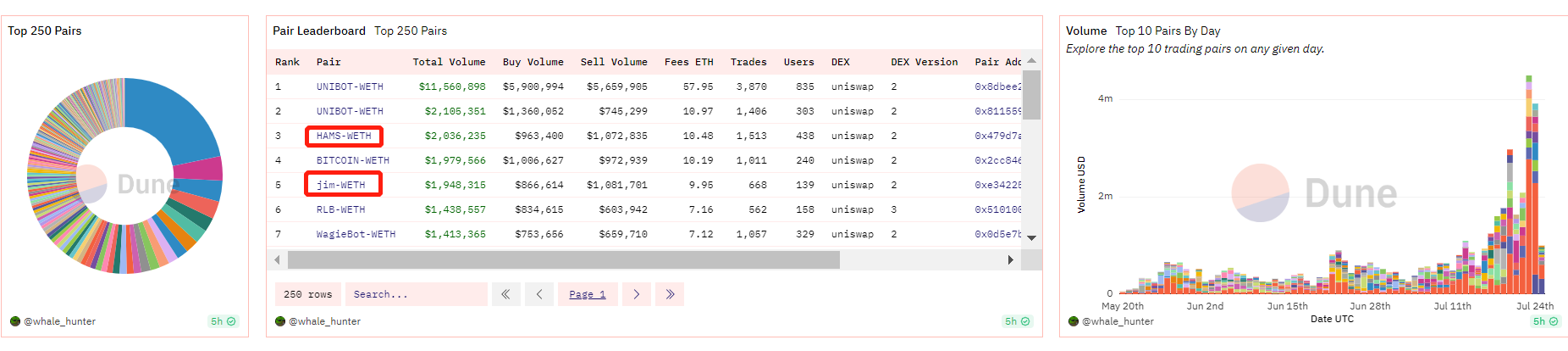The height and width of the screenshot is (351, 1568).
Task: Click horizontal scrollbar left arrow
Action: (278, 259)
